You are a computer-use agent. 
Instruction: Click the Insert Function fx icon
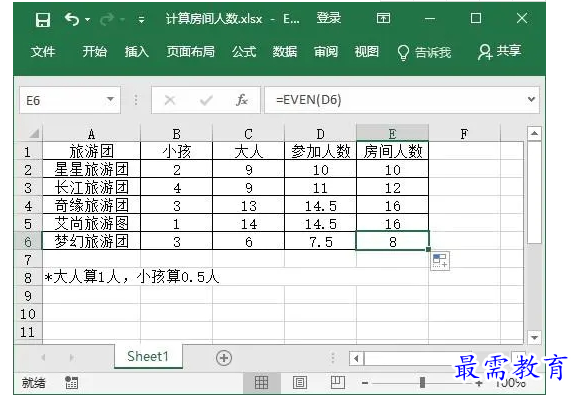tap(242, 100)
